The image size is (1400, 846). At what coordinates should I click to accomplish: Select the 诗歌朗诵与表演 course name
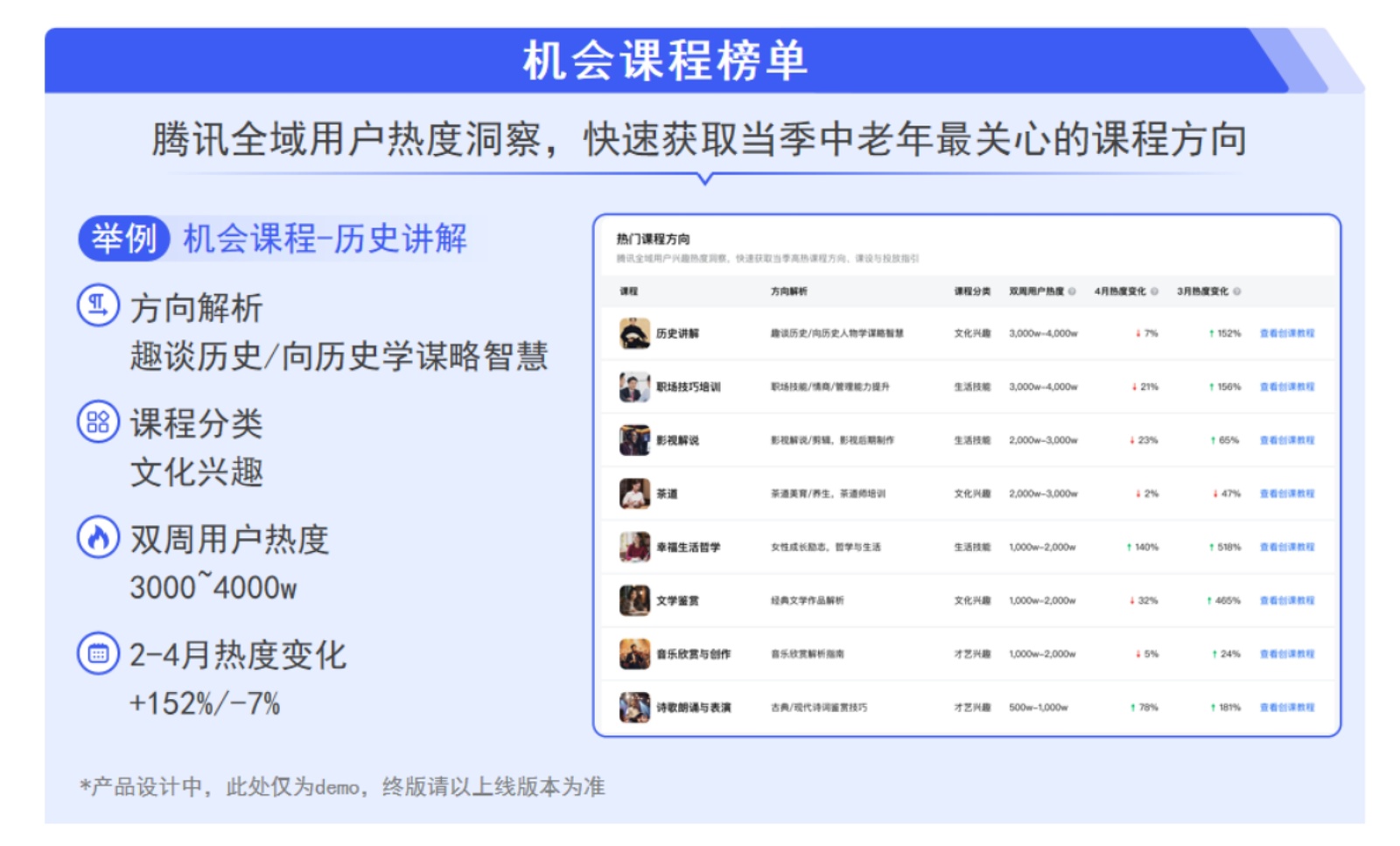tap(693, 707)
